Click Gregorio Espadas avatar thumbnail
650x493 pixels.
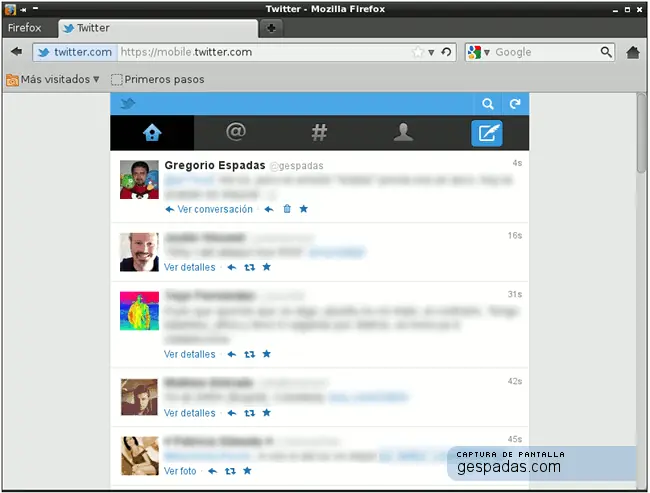(x=139, y=180)
